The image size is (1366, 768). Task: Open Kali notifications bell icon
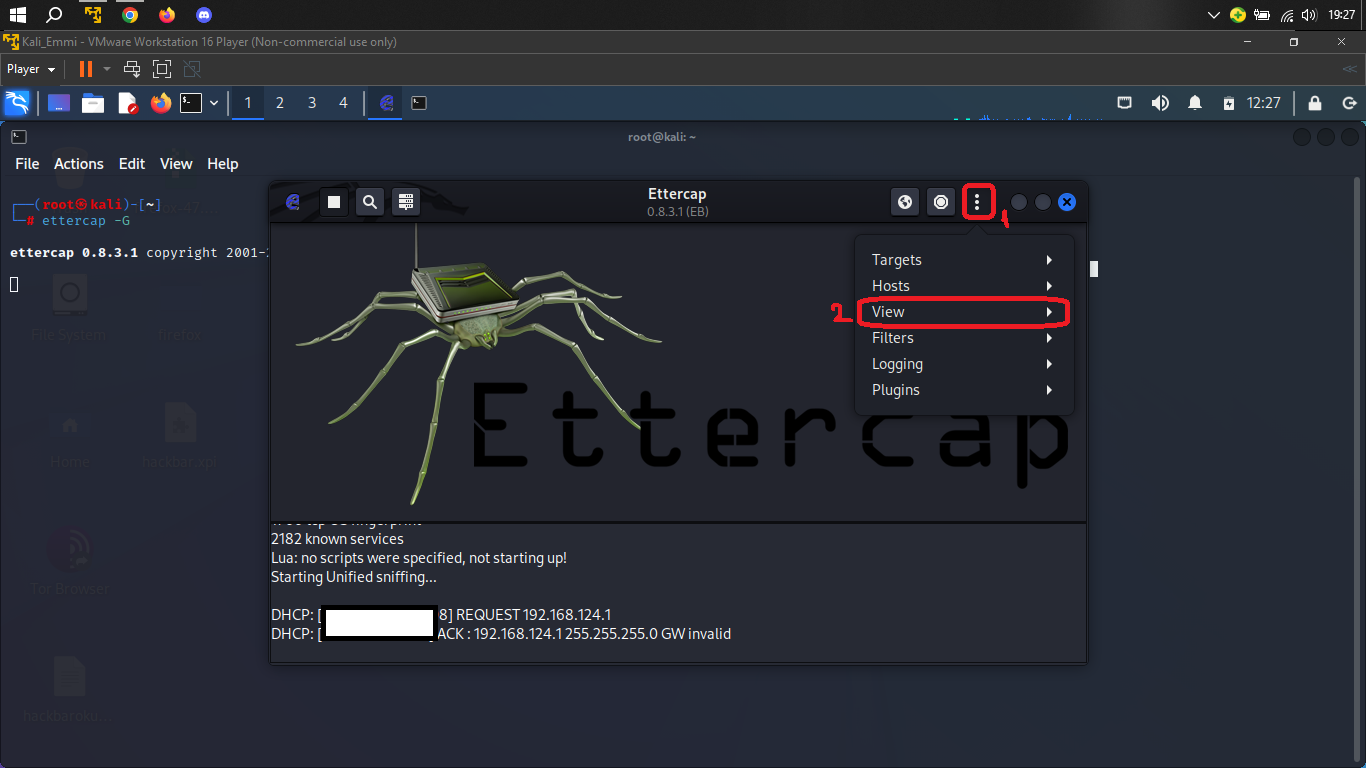1195,103
